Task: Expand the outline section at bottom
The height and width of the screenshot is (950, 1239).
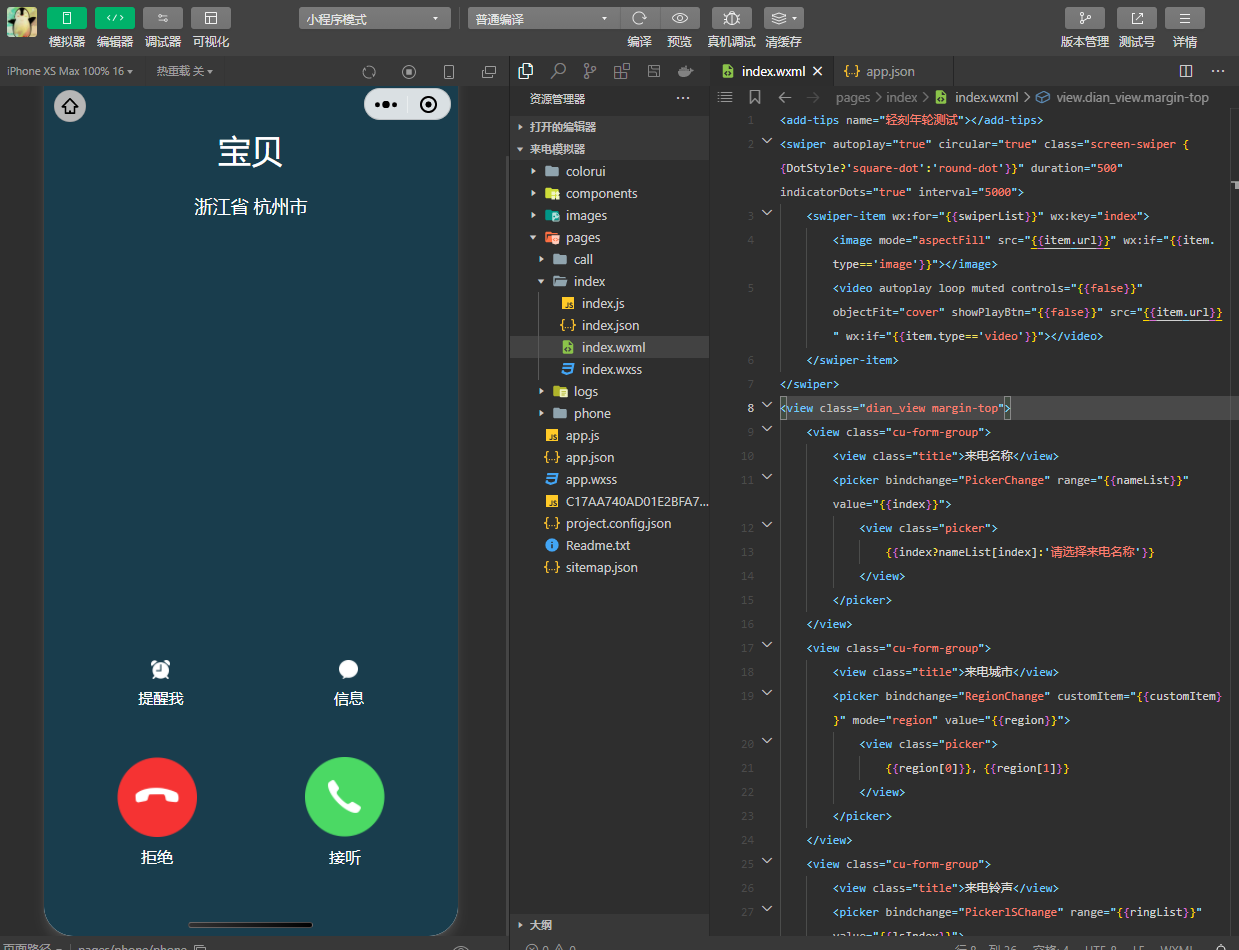Action: point(540,925)
